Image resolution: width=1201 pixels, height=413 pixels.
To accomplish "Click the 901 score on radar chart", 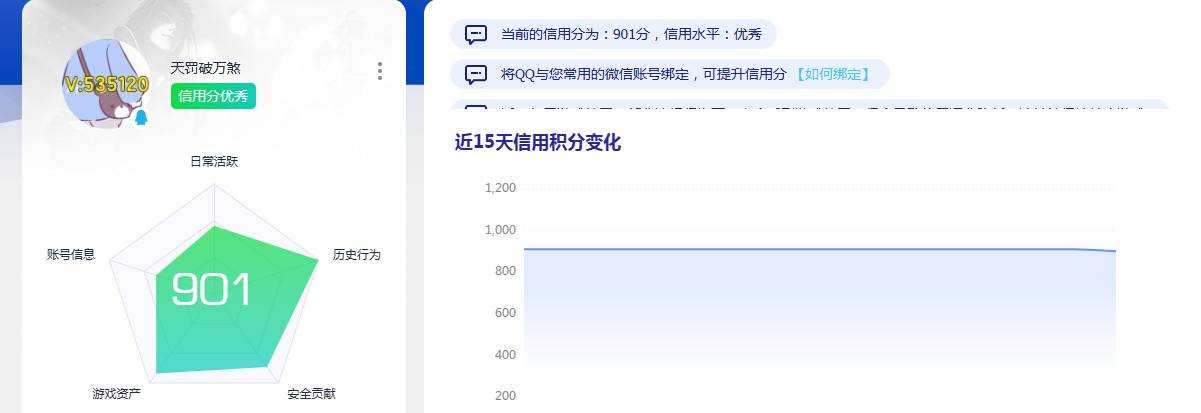I will pos(211,290).
